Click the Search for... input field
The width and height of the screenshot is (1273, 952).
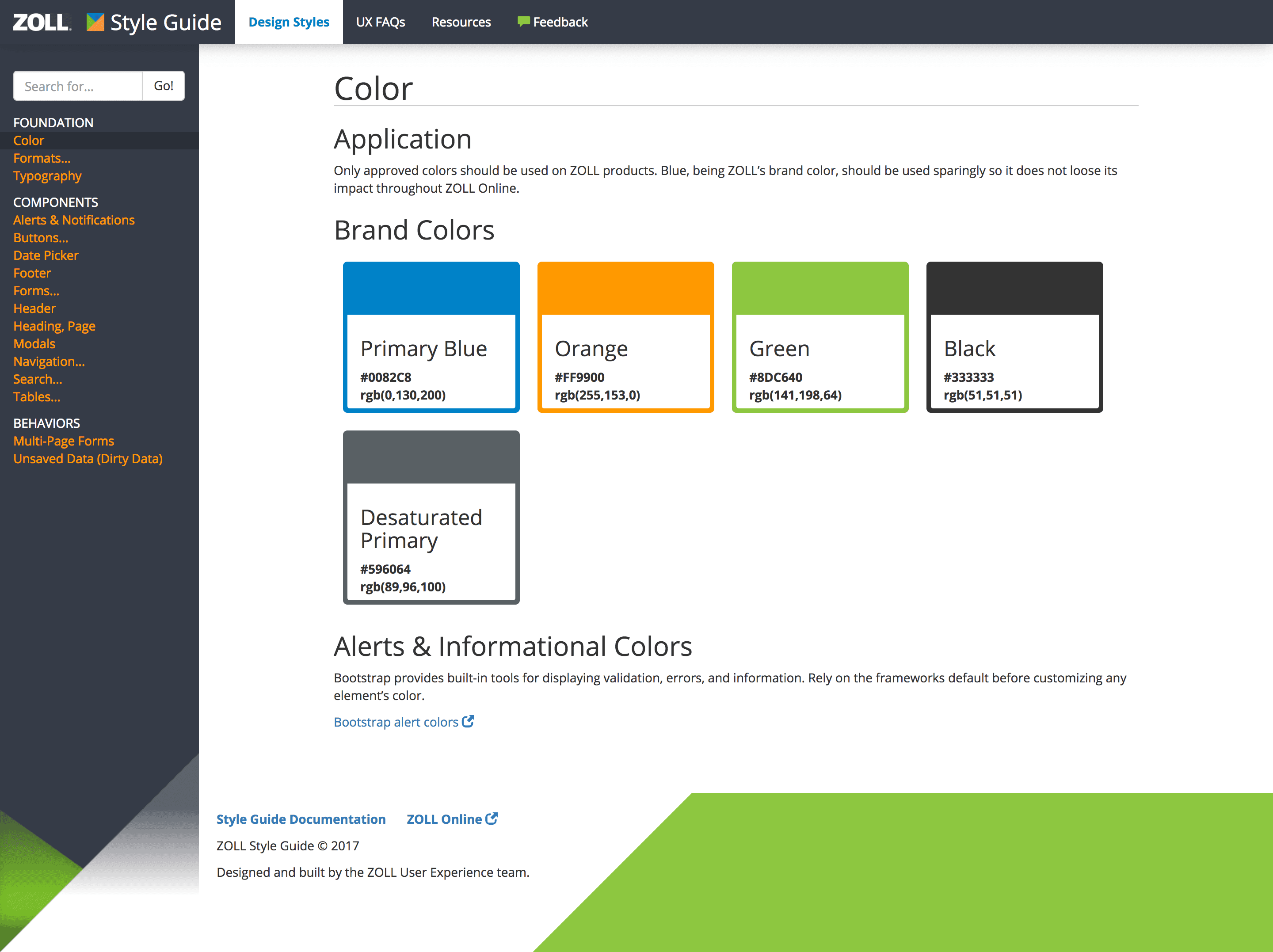(x=78, y=86)
